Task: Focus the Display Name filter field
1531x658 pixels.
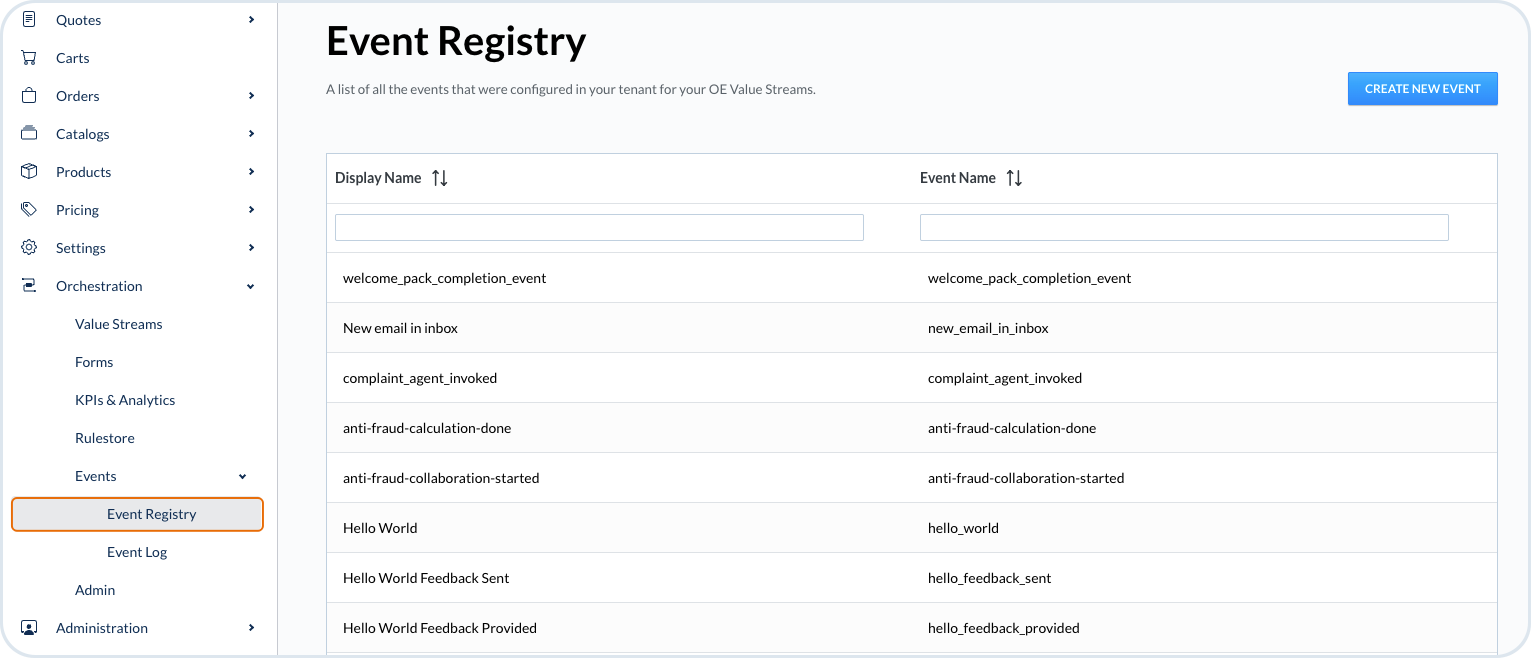Action: click(599, 227)
